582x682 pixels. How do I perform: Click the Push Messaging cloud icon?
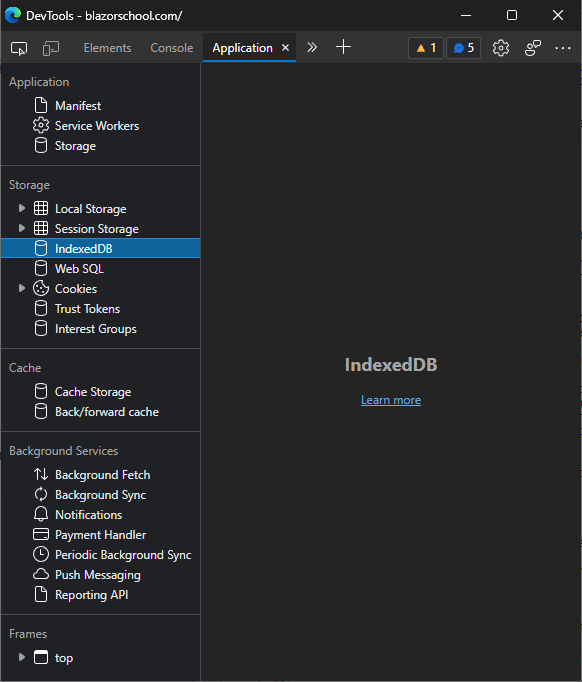point(41,575)
